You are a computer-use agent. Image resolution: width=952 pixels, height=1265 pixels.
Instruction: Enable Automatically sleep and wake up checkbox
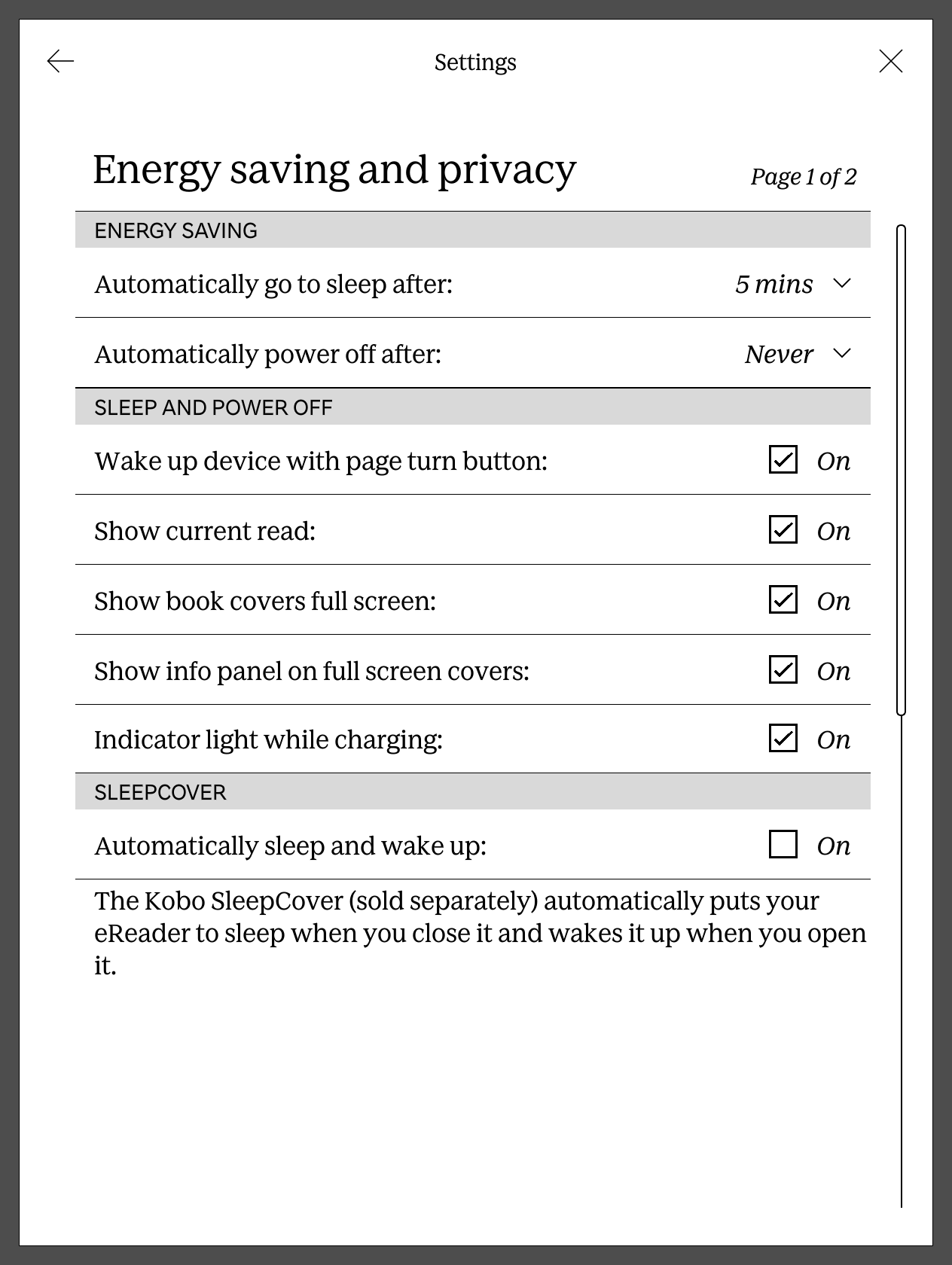point(783,844)
